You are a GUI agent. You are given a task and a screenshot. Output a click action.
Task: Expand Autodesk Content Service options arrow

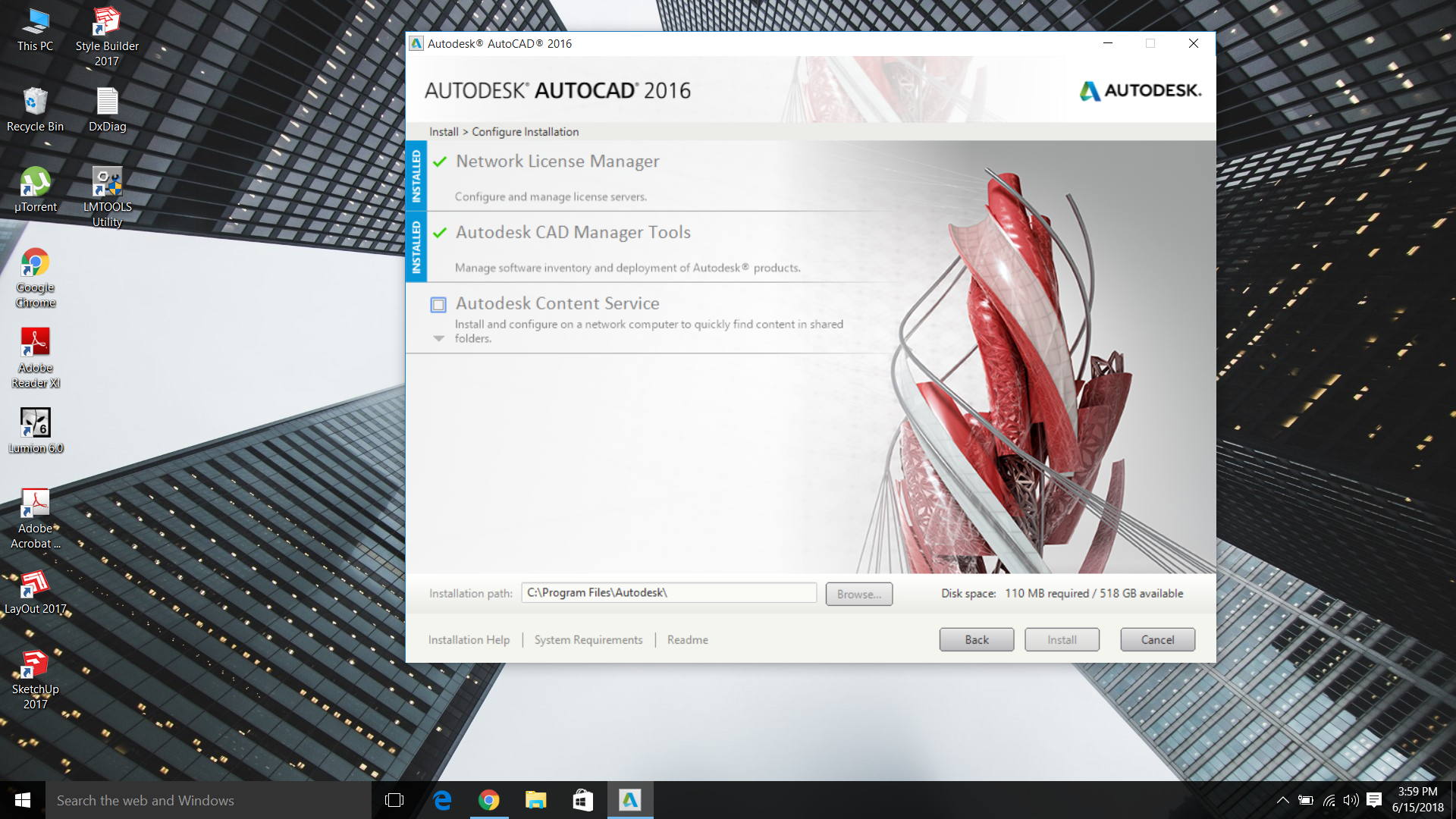pyautogui.click(x=438, y=339)
